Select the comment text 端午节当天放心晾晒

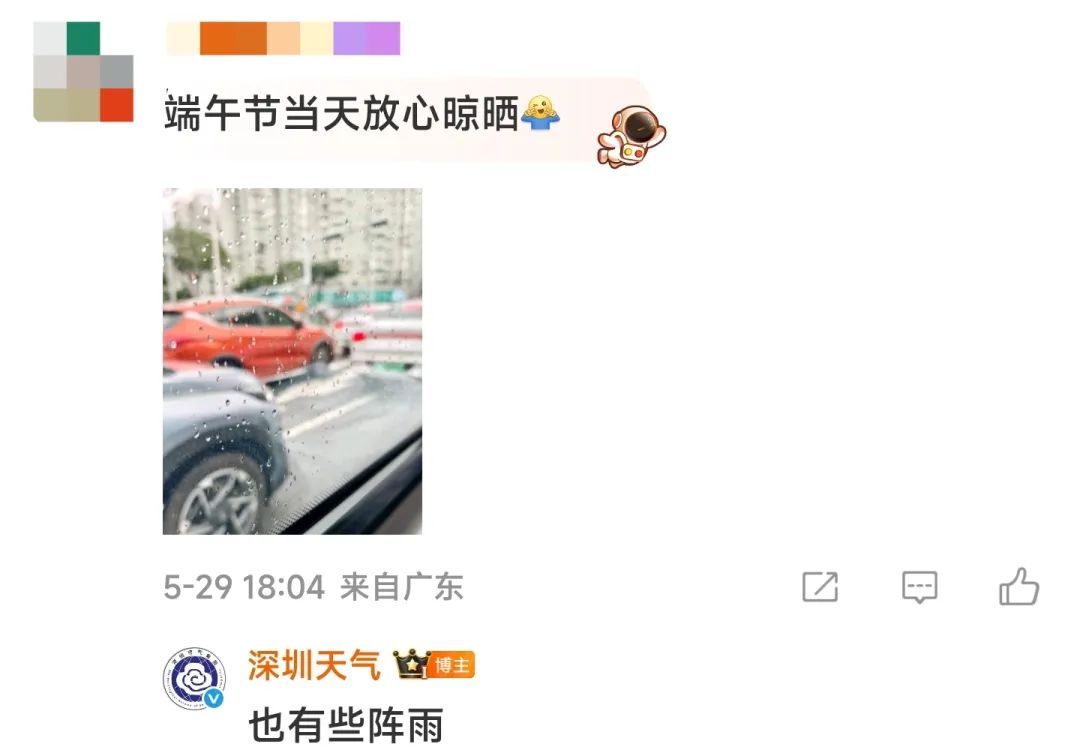tap(342, 114)
